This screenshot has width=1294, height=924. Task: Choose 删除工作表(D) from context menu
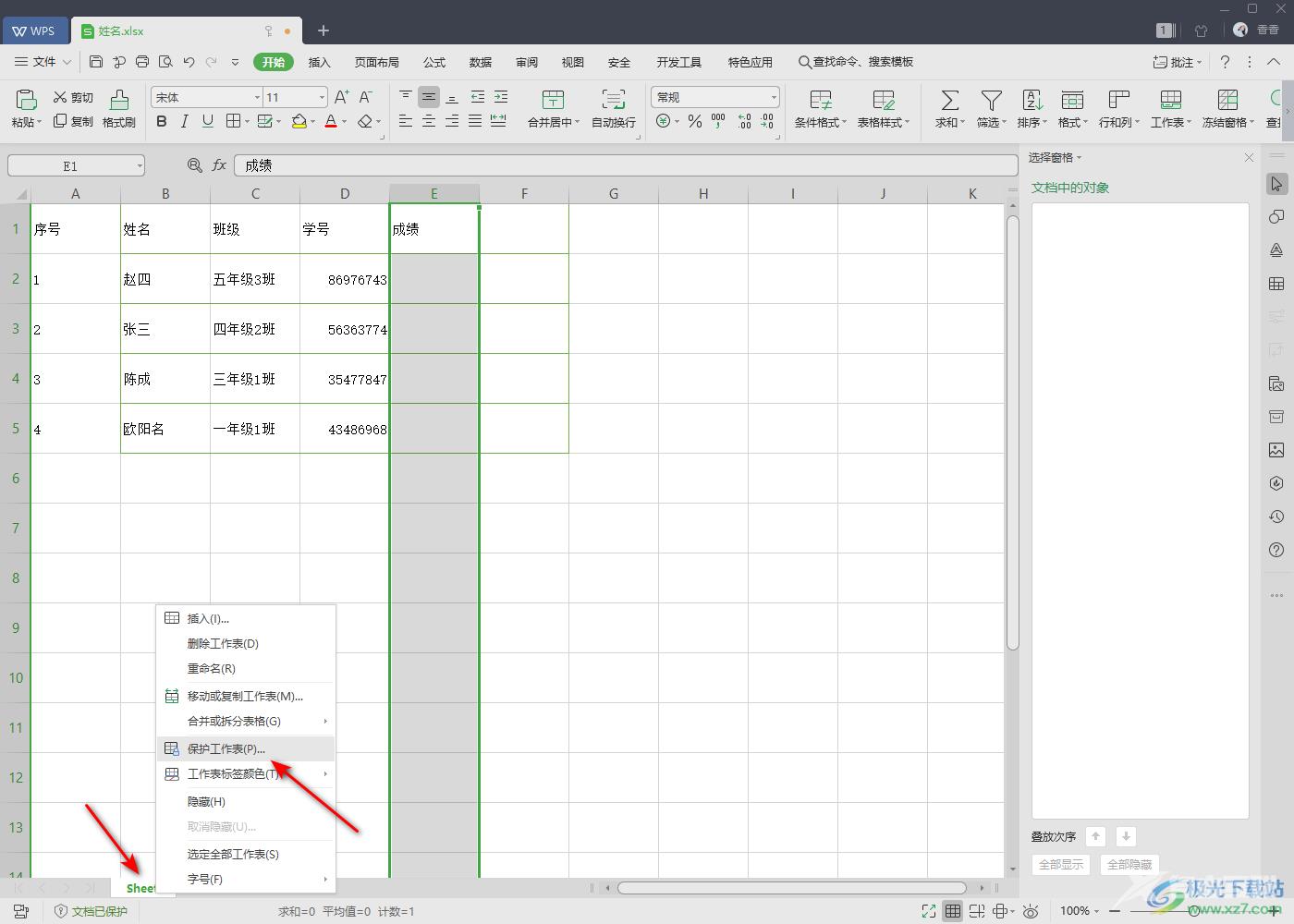coord(246,643)
